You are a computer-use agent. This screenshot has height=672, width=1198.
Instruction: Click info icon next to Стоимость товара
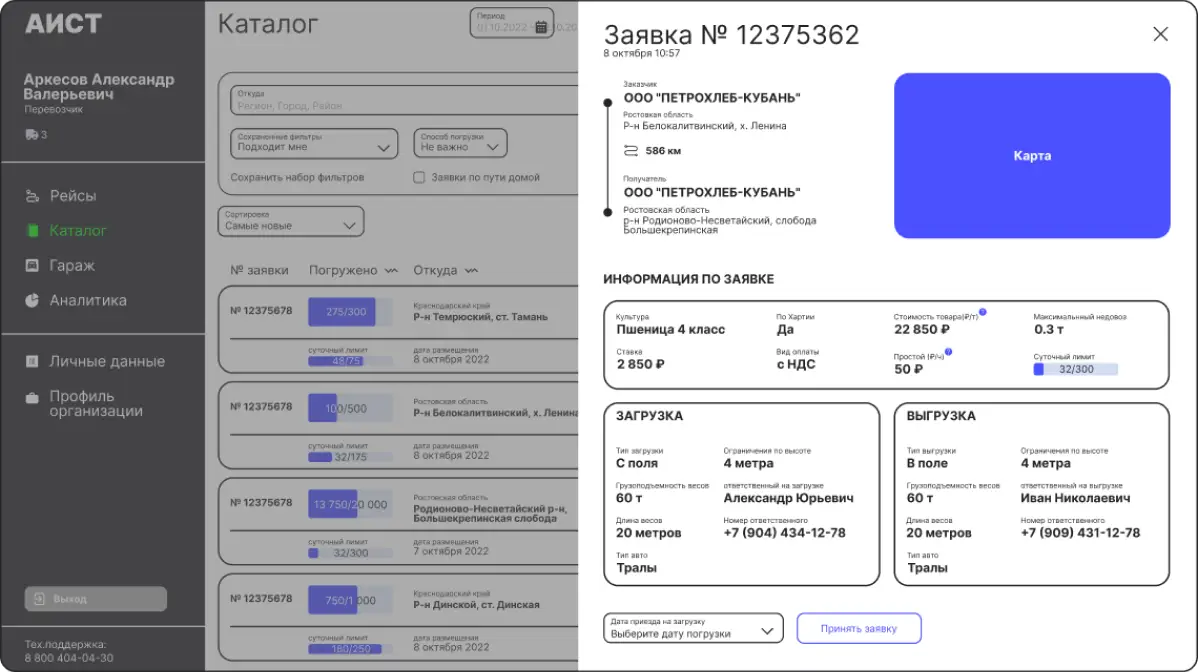click(983, 313)
